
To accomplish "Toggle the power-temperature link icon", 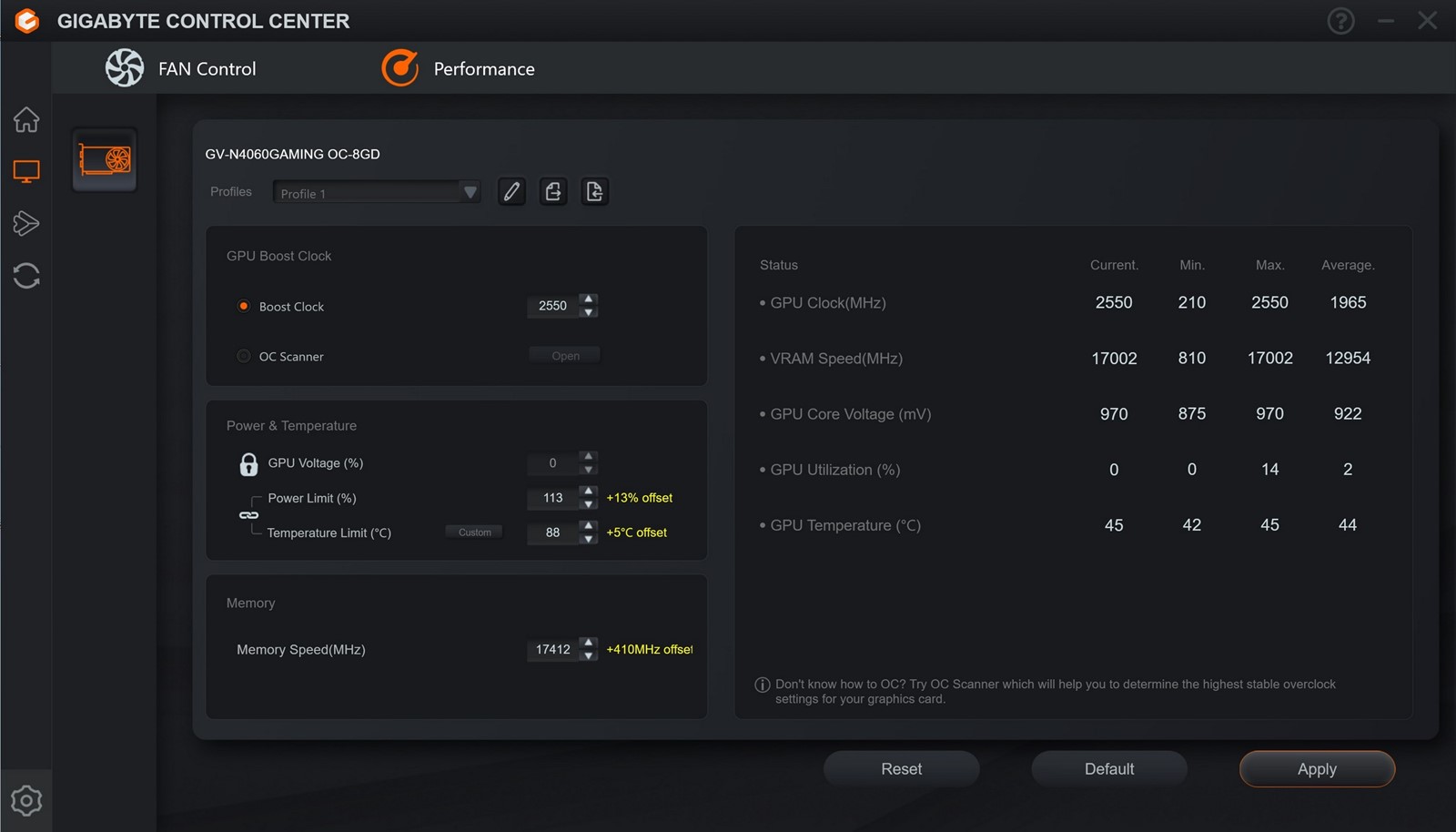I will tap(248, 515).
